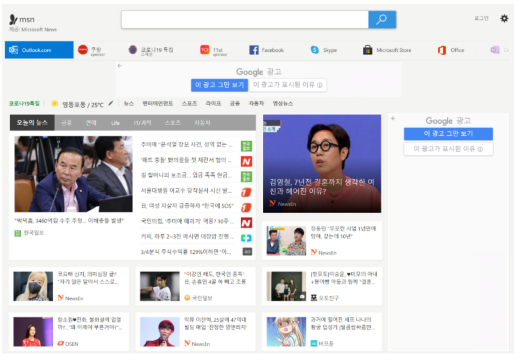Select the 자동차 news tab

tap(202, 123)
